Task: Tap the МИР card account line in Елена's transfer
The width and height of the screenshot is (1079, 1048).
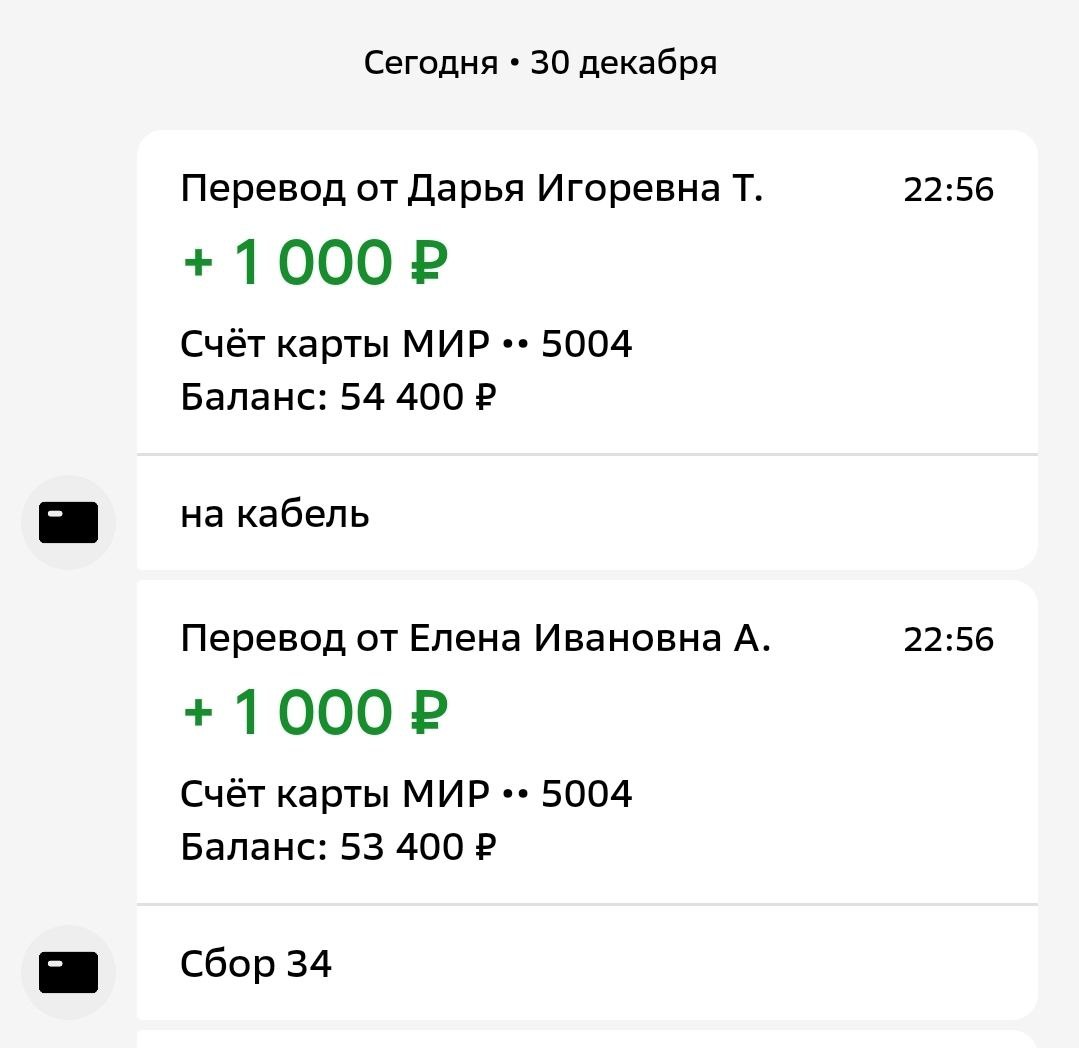Action: click(406, 795)
